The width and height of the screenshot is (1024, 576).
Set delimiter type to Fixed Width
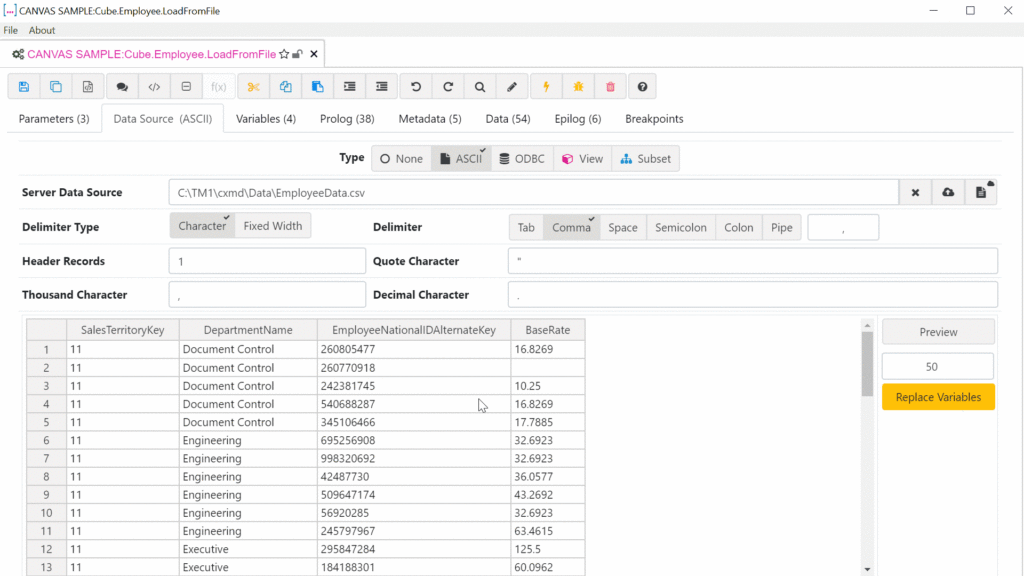point(273,226)
